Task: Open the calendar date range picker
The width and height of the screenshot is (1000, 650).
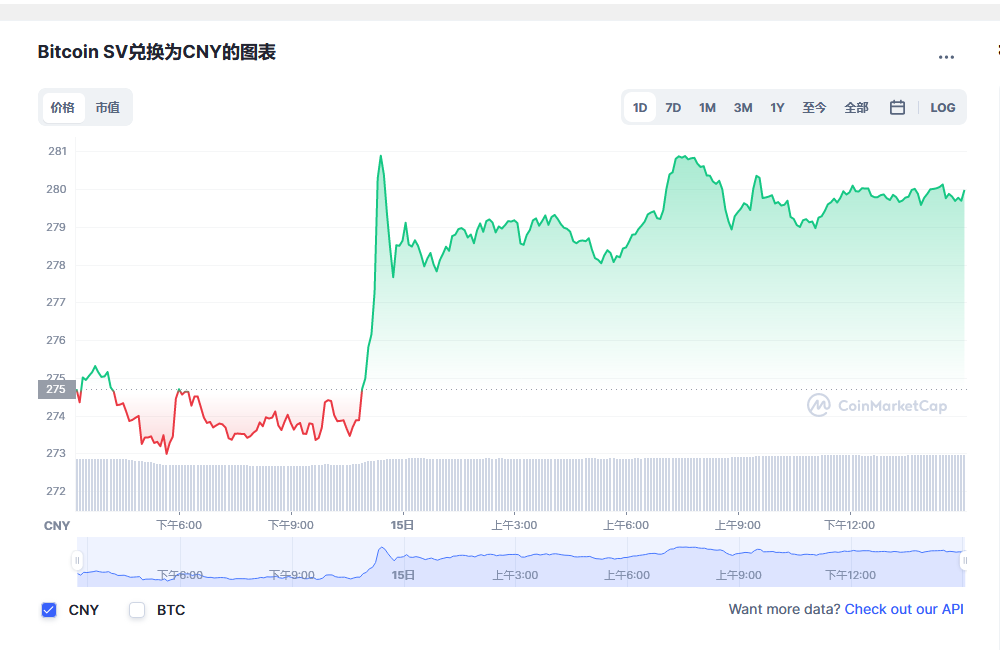Action: (x=897, y=108)
